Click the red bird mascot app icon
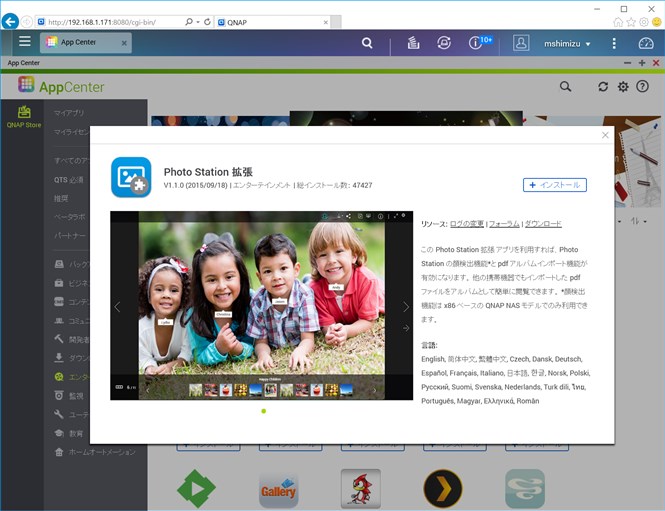The height and width of the screenshot is (511, 665). click(361, 489)
